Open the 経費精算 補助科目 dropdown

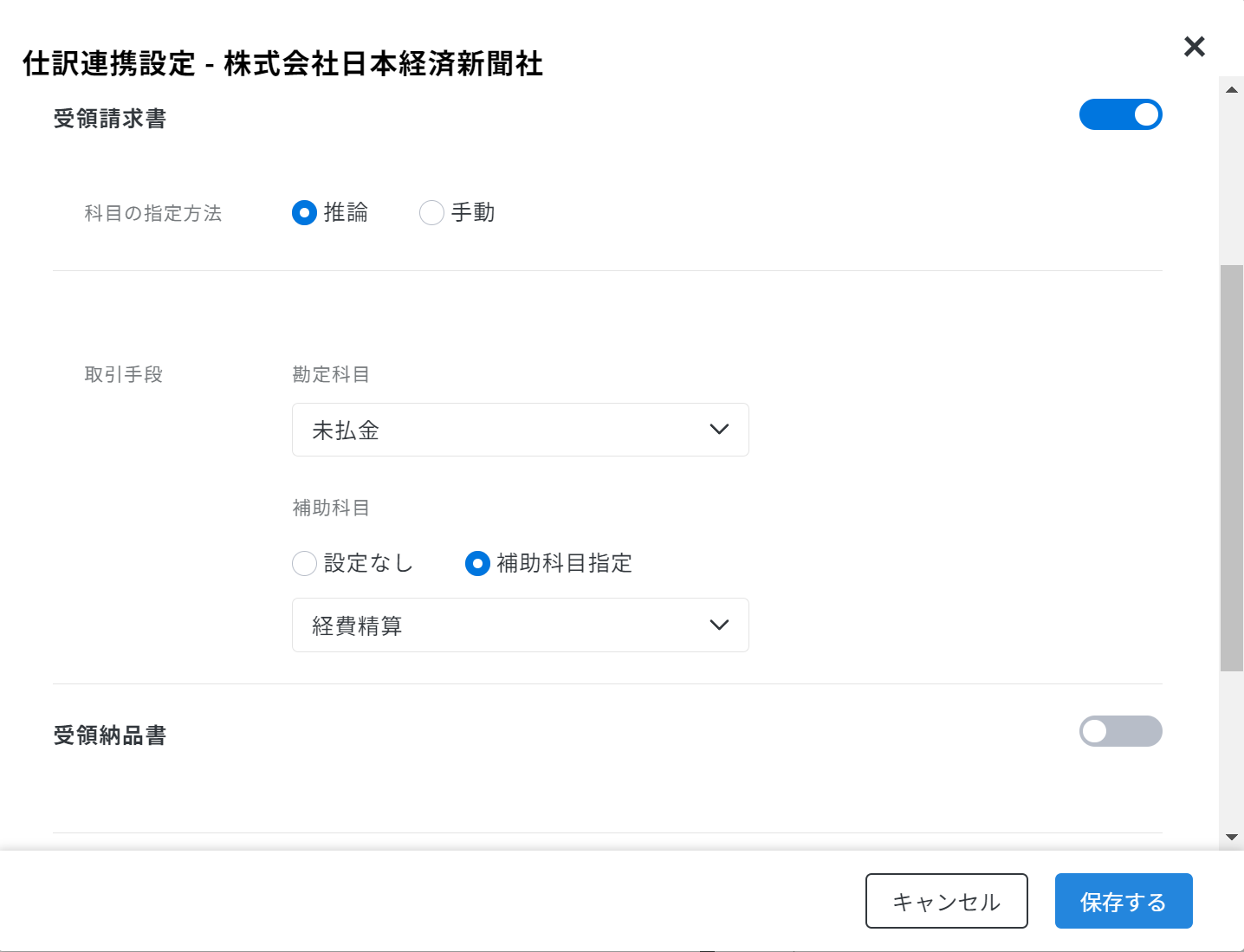[x=520, y=625]
